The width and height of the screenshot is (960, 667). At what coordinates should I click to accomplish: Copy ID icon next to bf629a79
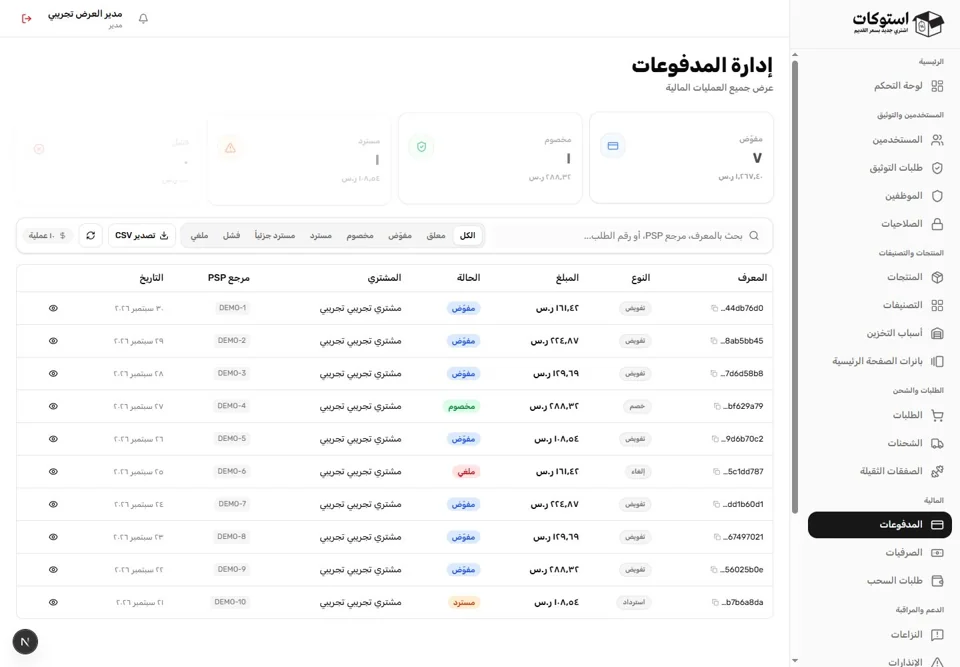[717, 406]
